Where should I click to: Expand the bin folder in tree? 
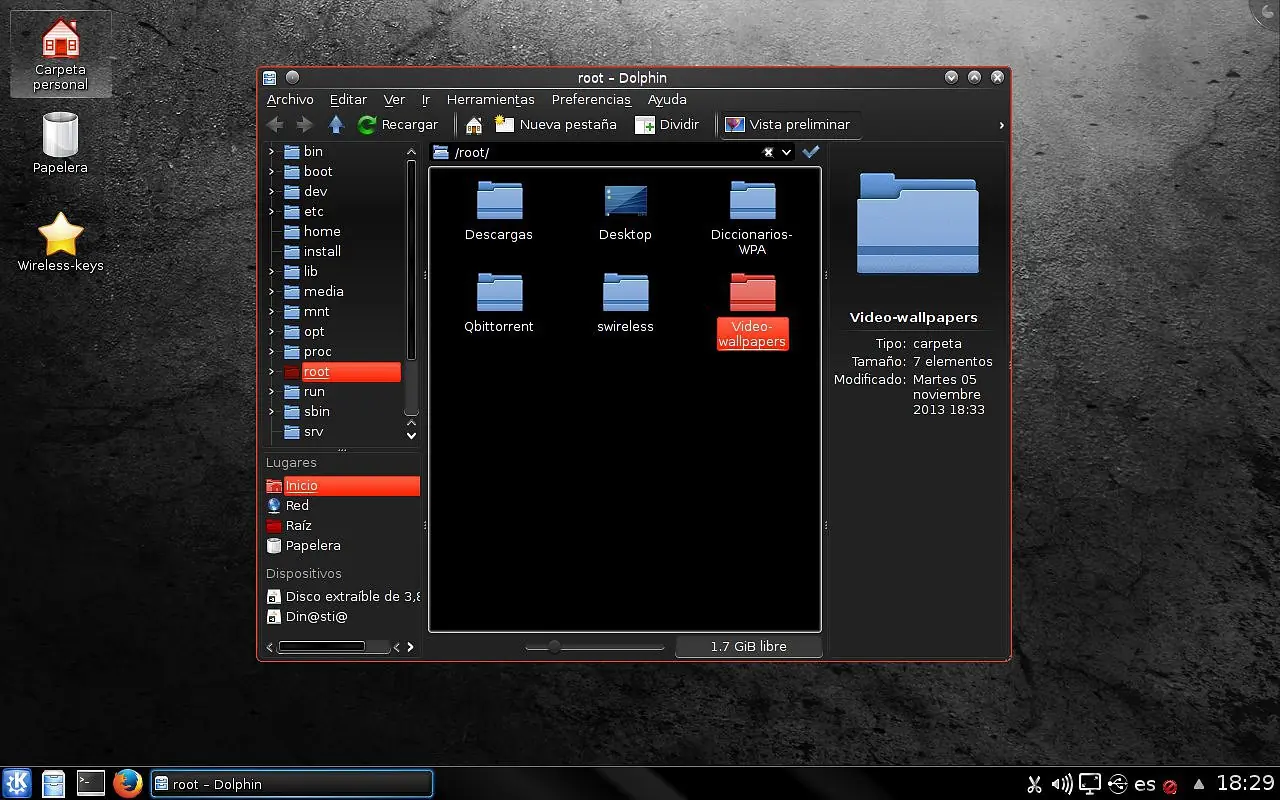pos(271,152)
